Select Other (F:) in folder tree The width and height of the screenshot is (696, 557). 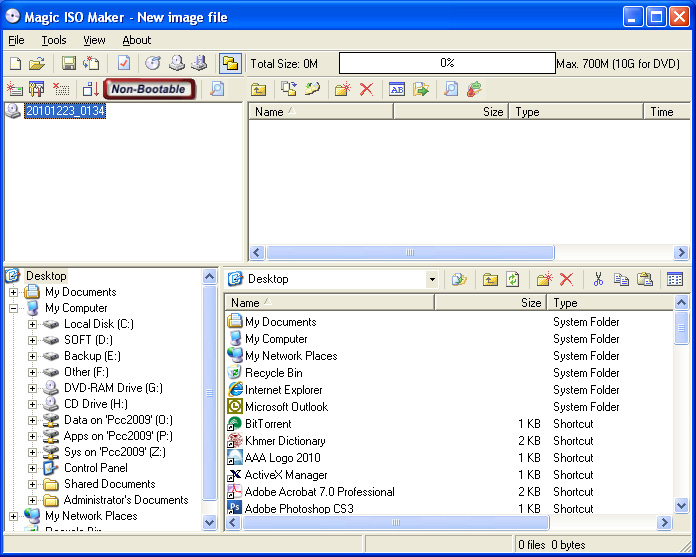[x=86, y=372]
